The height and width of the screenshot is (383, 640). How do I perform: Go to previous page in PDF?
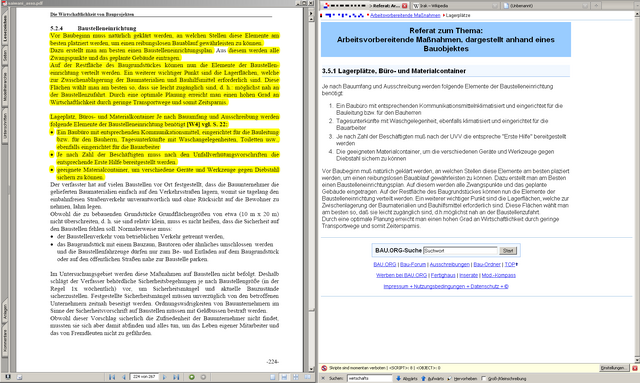click(x=124, y=377)
